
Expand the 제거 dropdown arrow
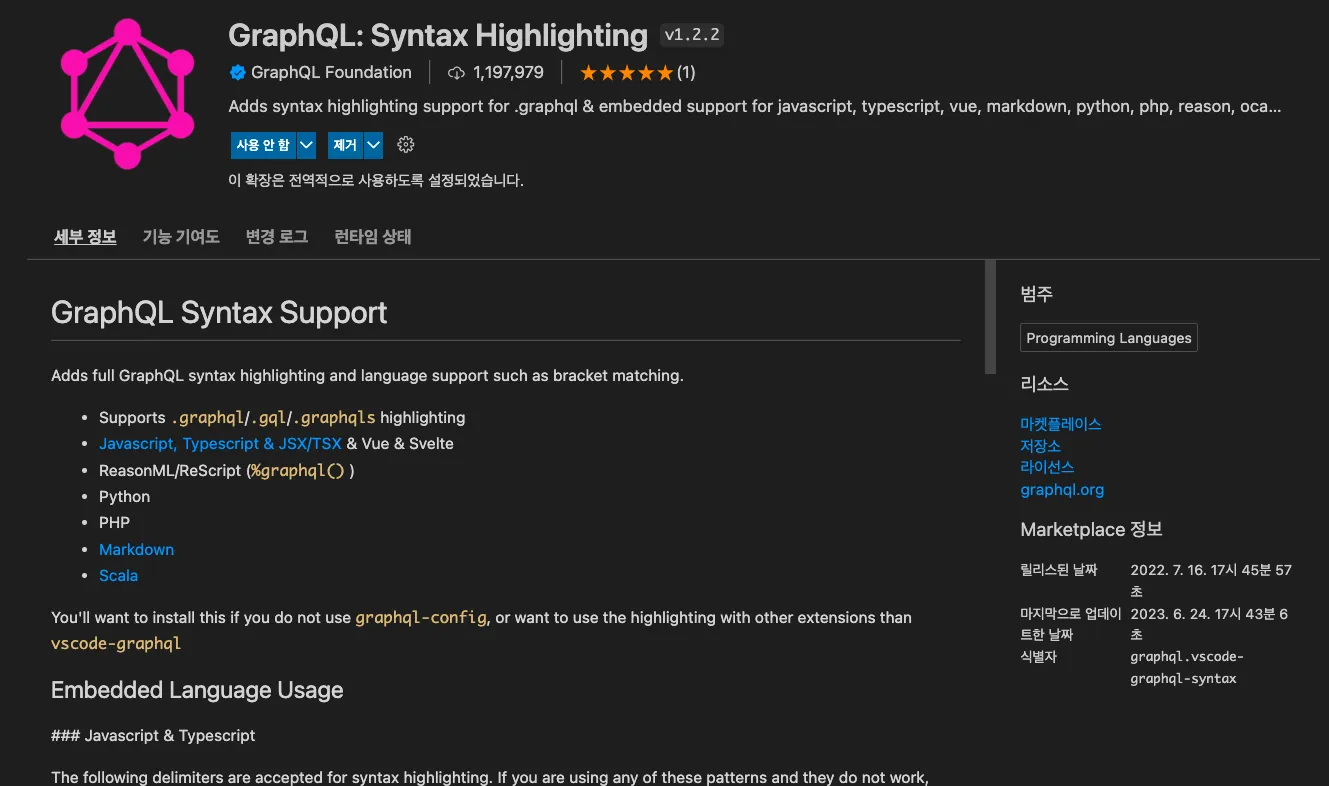[x=374, y=145]
